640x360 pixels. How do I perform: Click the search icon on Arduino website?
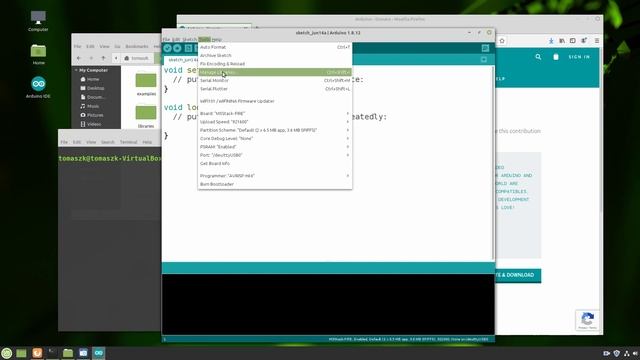click(x=538, y=57)
